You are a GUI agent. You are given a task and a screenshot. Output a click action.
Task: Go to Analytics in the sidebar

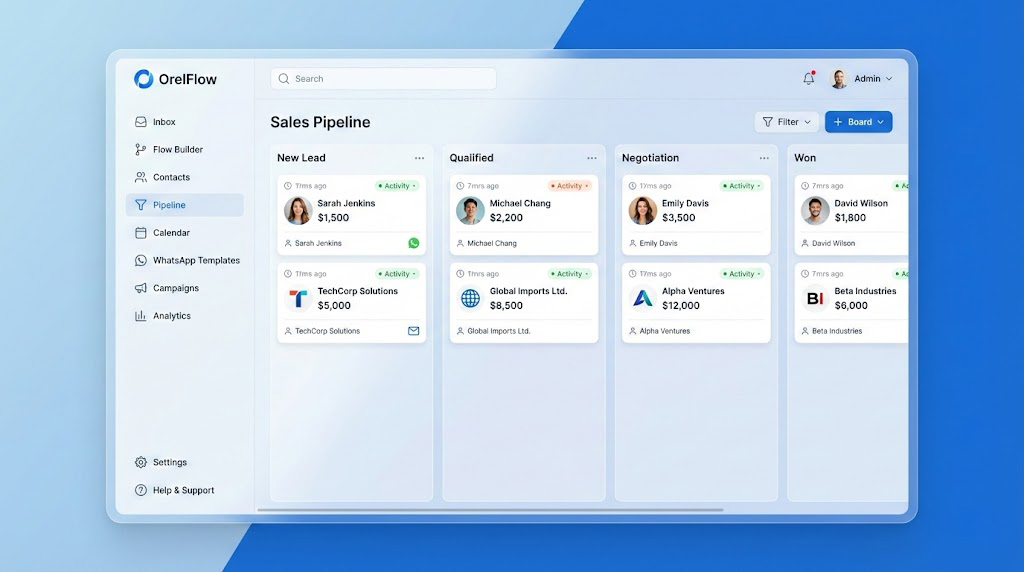click(x=171, y=316)
